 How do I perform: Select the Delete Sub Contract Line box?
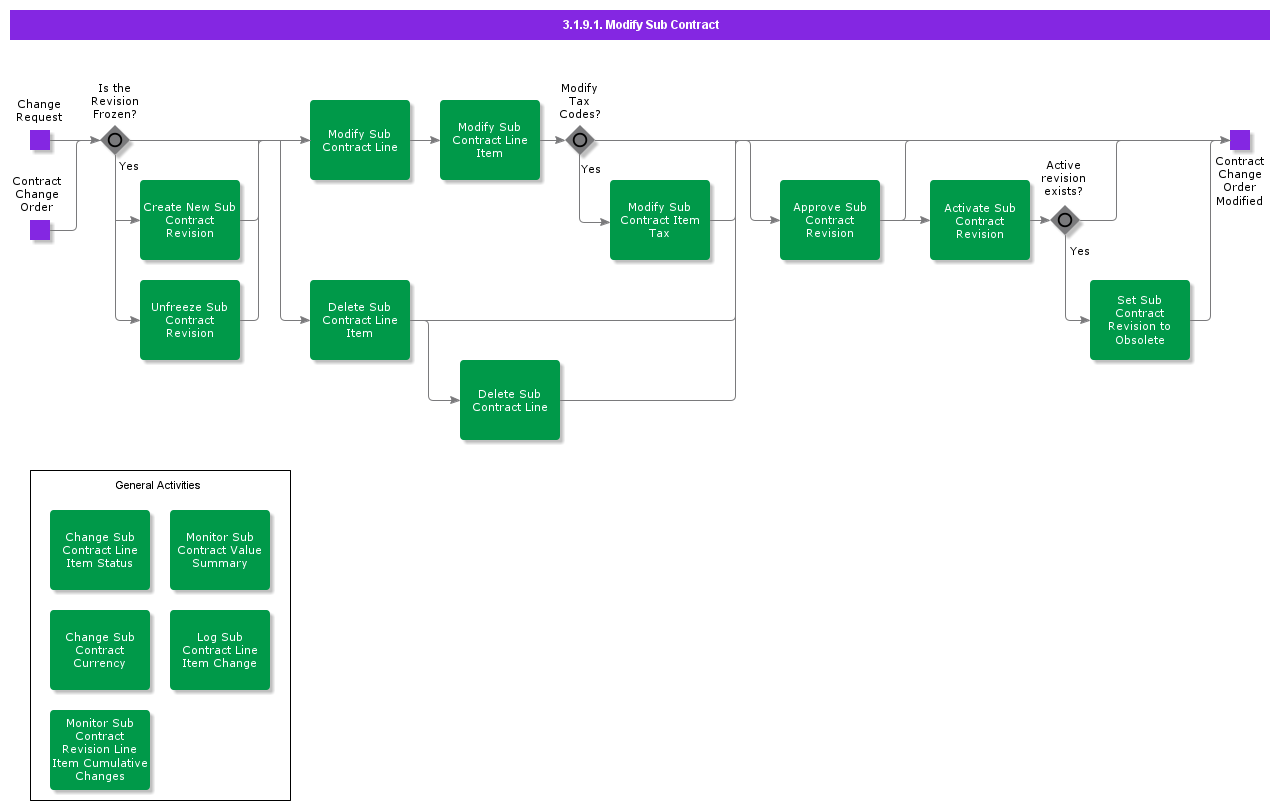(x=510, y=400)
